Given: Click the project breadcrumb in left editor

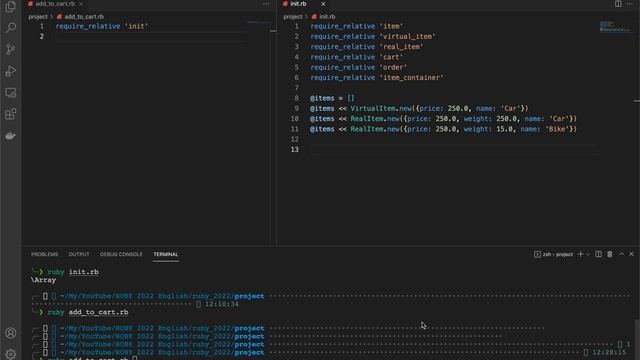Looking at the screenshot, I should [x=38, y=17].
